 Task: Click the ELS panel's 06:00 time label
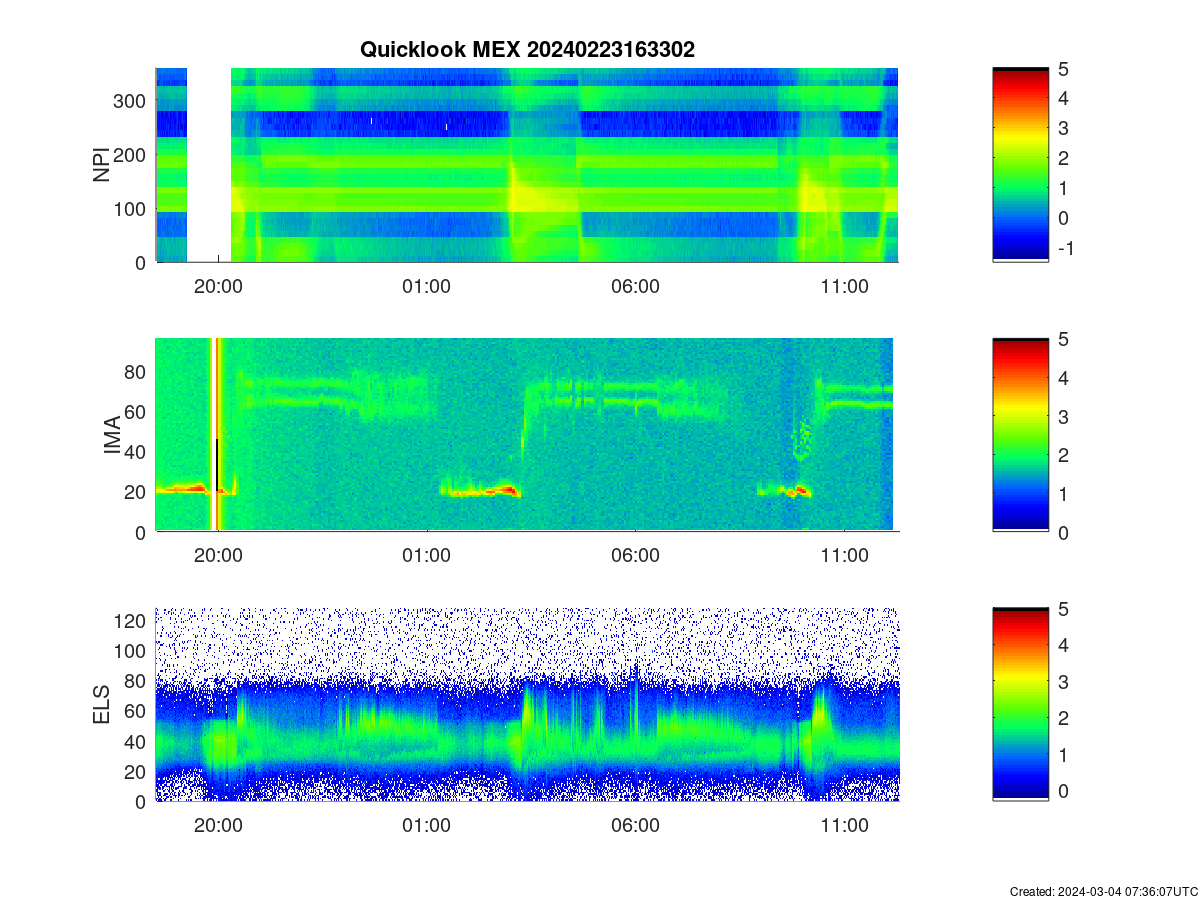click(636, 826)
